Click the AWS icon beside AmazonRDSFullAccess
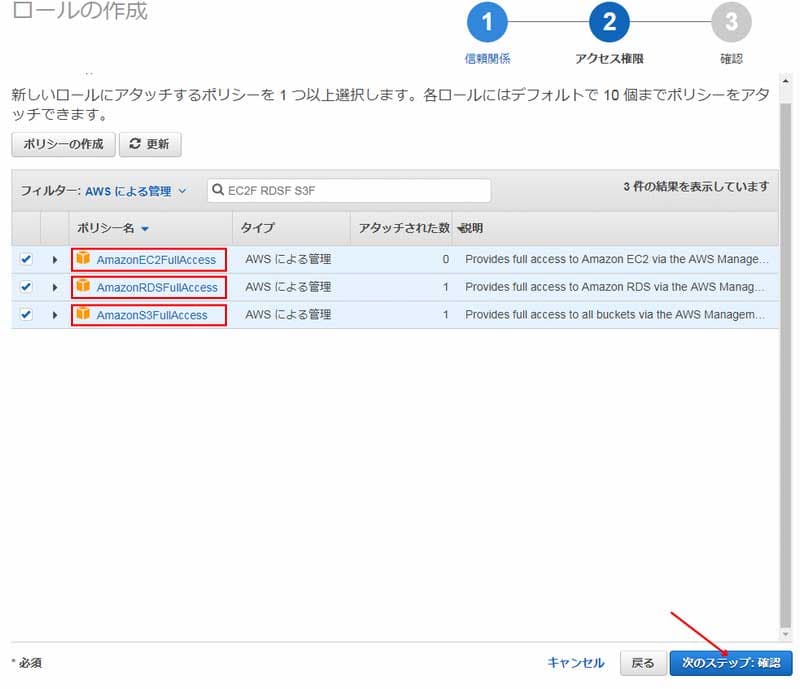Viewport: 800px width, 689px height. coord(80,288)
